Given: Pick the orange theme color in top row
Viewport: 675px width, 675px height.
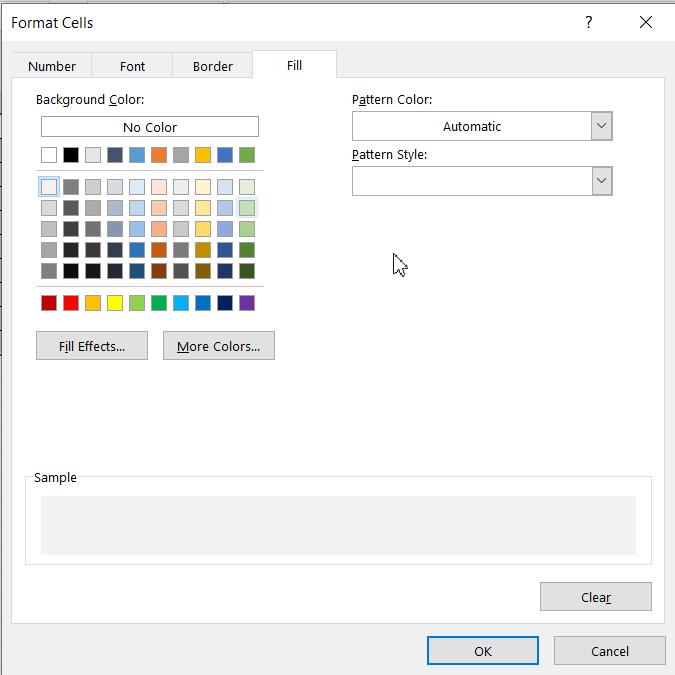Looking at the screenshot, I should coord(159,155).
